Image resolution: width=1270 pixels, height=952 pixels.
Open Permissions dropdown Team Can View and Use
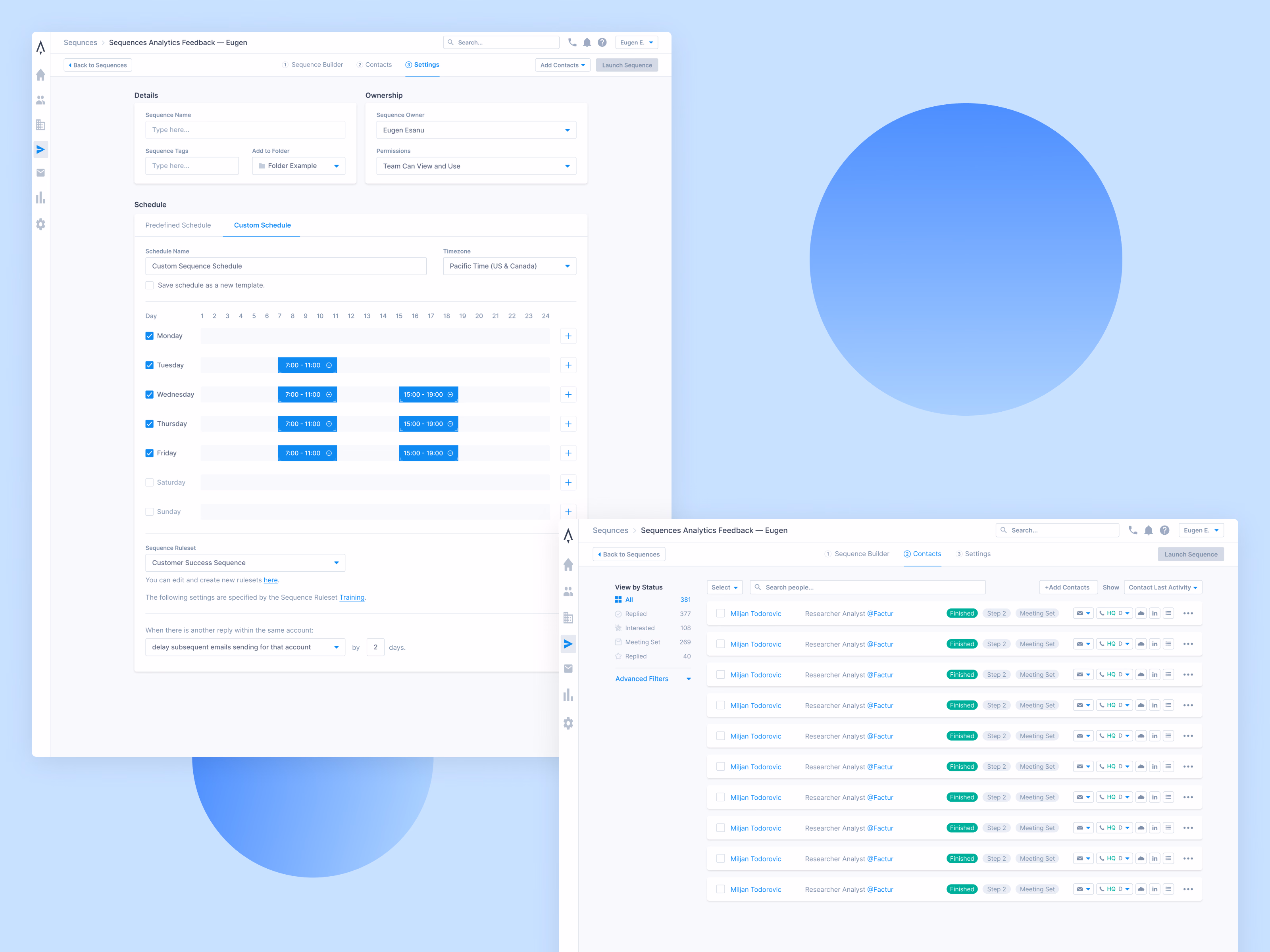pos(476,166)
